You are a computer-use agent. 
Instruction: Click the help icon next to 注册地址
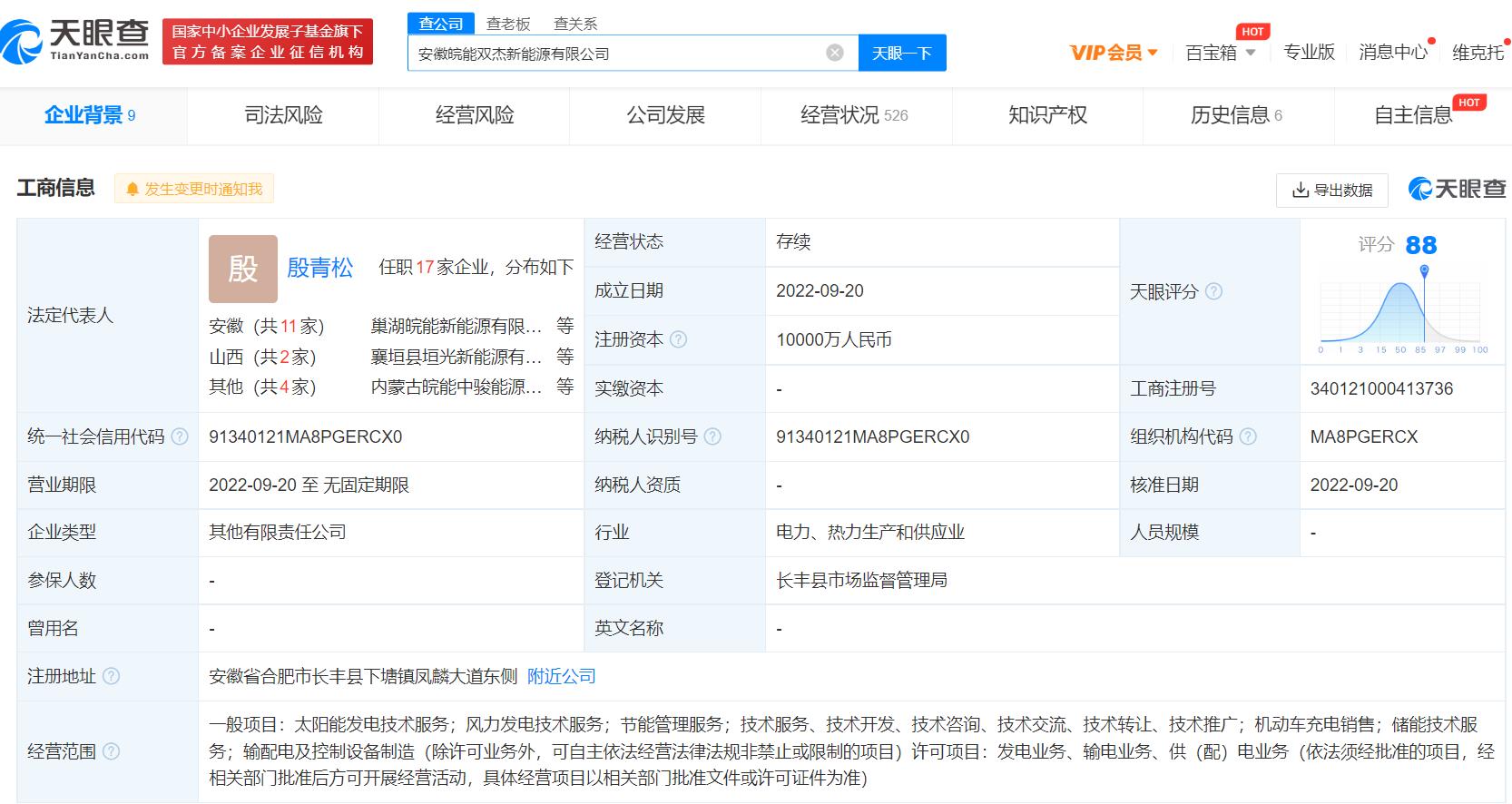coord(111,676)
